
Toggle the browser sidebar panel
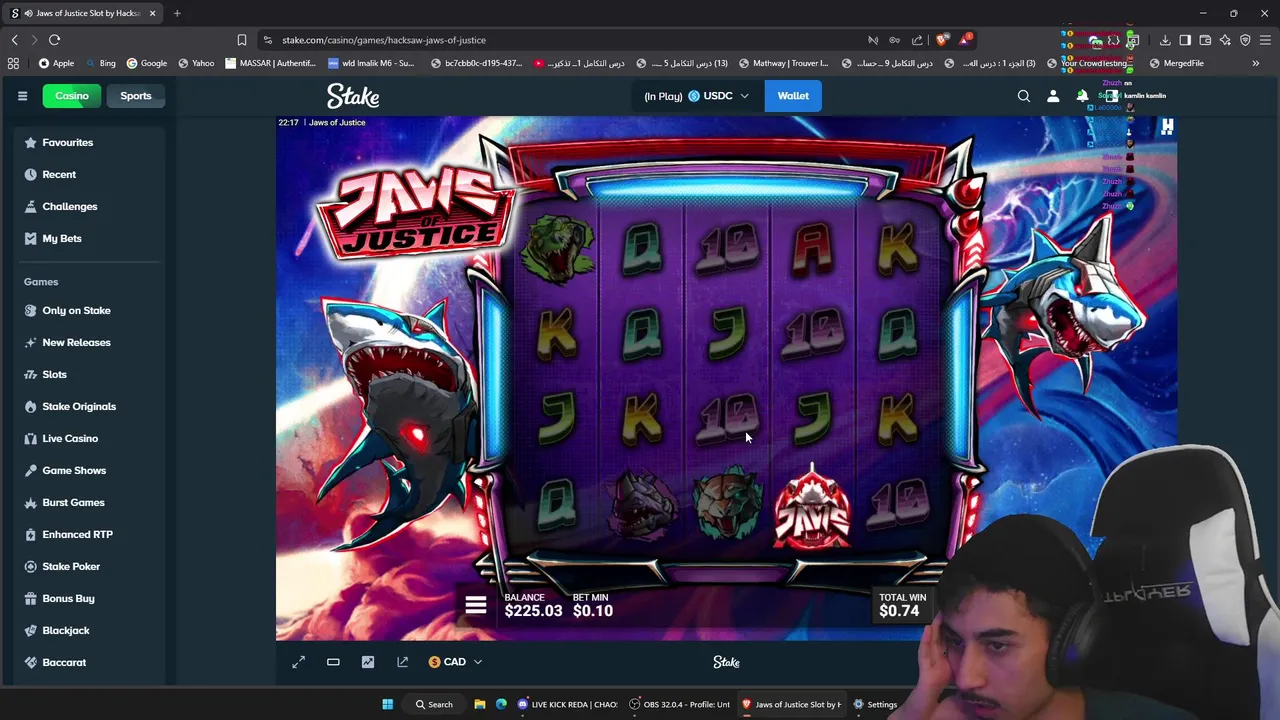click(x=1185, y=40)
